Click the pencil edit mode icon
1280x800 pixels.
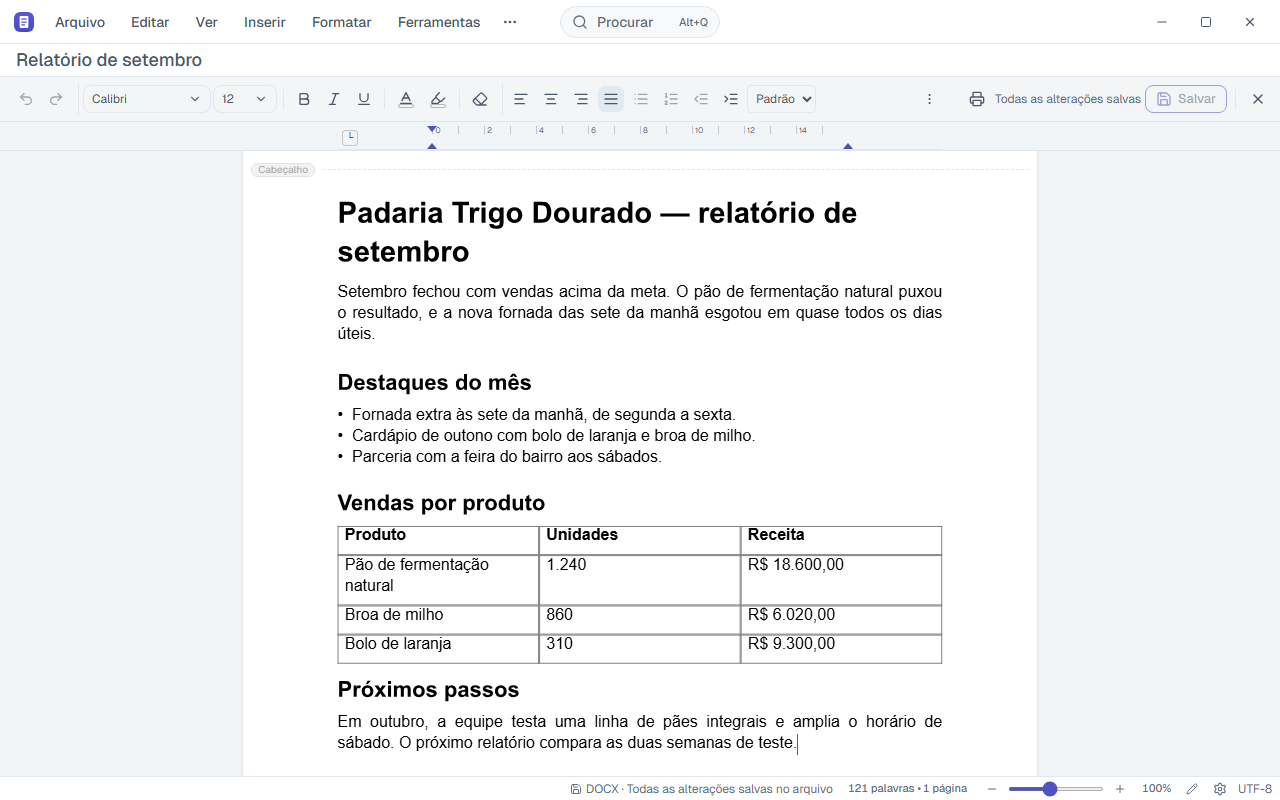[x=1192, y=789]
